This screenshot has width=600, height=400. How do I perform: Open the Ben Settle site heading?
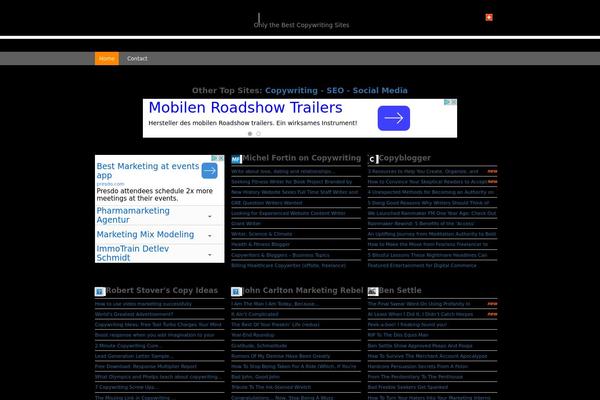[400, 291]
